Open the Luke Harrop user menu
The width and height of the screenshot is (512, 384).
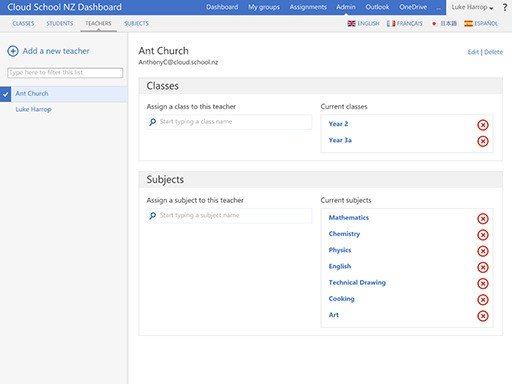[472, 7]
